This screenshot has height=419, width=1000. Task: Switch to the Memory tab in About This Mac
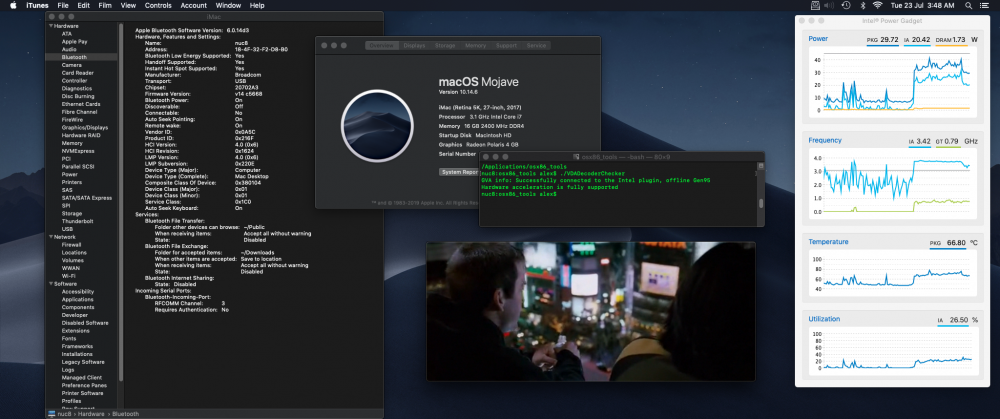coord(475,45)
